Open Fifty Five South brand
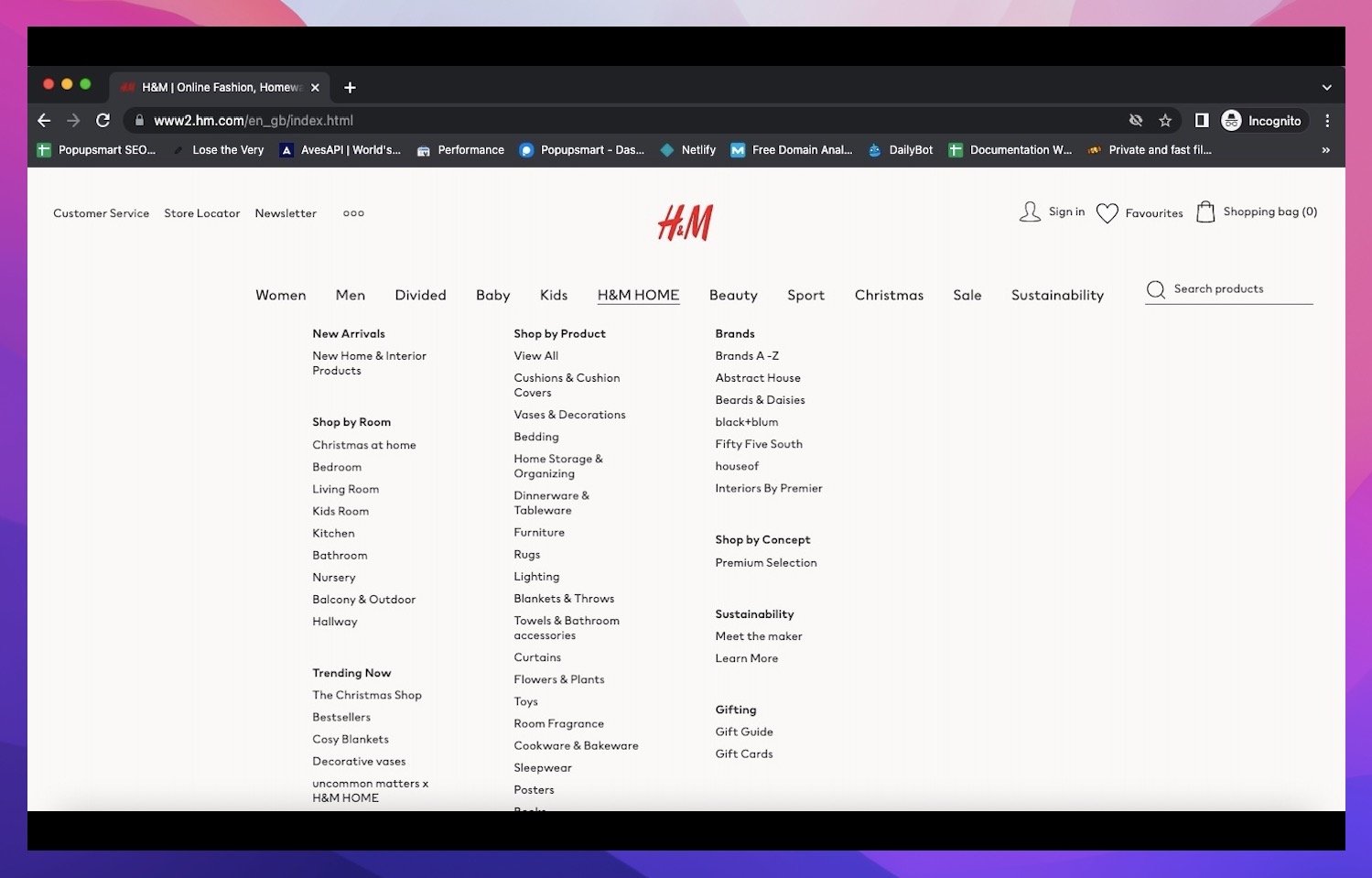The width and height of the screenshot is (1372, 878). (759, 444)
